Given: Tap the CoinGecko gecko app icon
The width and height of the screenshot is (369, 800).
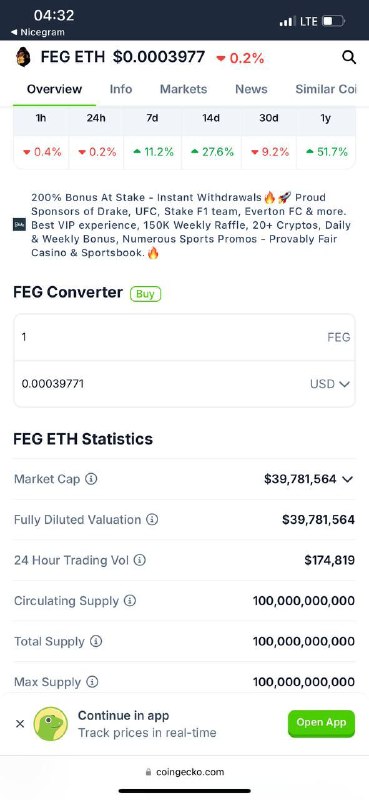Looking at the screenshot, I should coord(51,723).
